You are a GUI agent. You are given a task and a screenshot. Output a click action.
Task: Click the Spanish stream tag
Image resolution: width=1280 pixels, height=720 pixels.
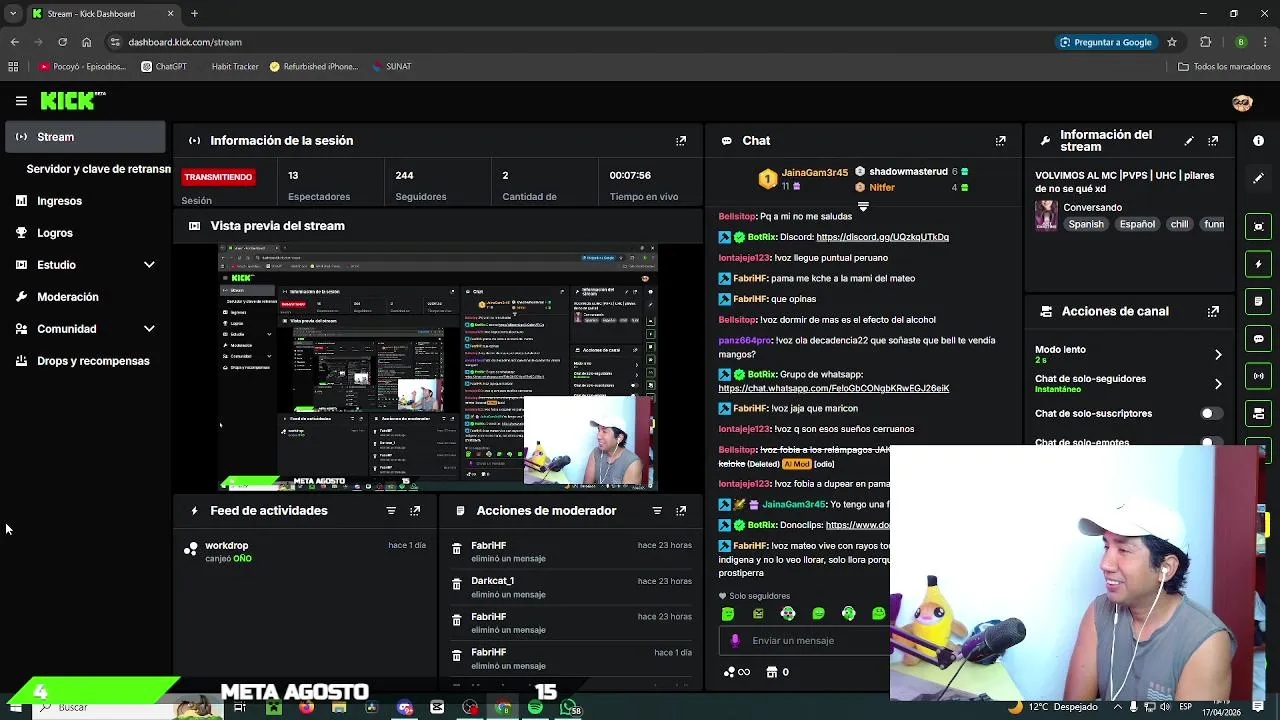(1086, 224)
